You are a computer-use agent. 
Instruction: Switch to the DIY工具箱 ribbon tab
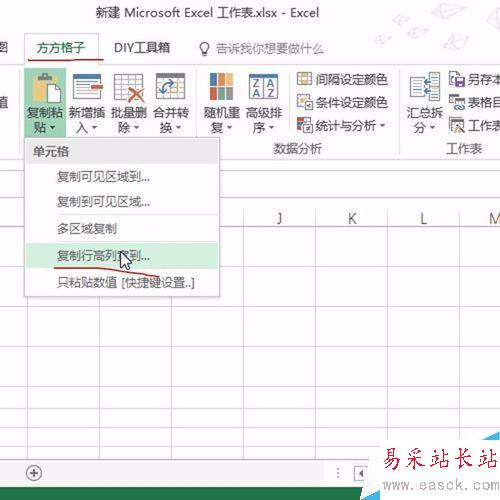coord(142,48)
